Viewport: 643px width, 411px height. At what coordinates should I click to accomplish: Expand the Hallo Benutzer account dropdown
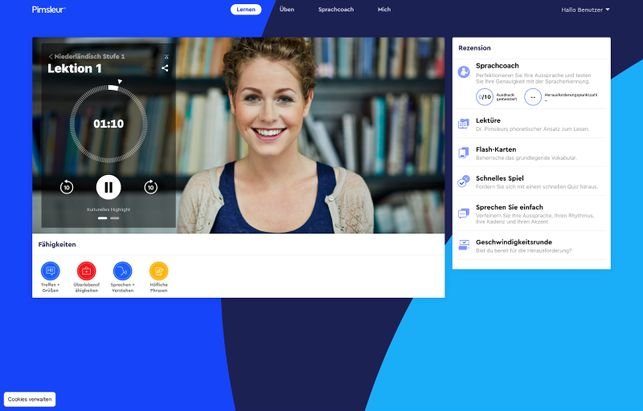point(585,10)
